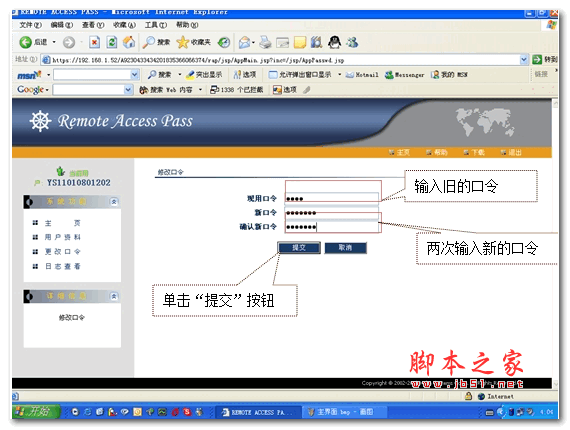The image size is (570, 430).
Task: Click the IE Back arrow button
Action: click(25, 42)
